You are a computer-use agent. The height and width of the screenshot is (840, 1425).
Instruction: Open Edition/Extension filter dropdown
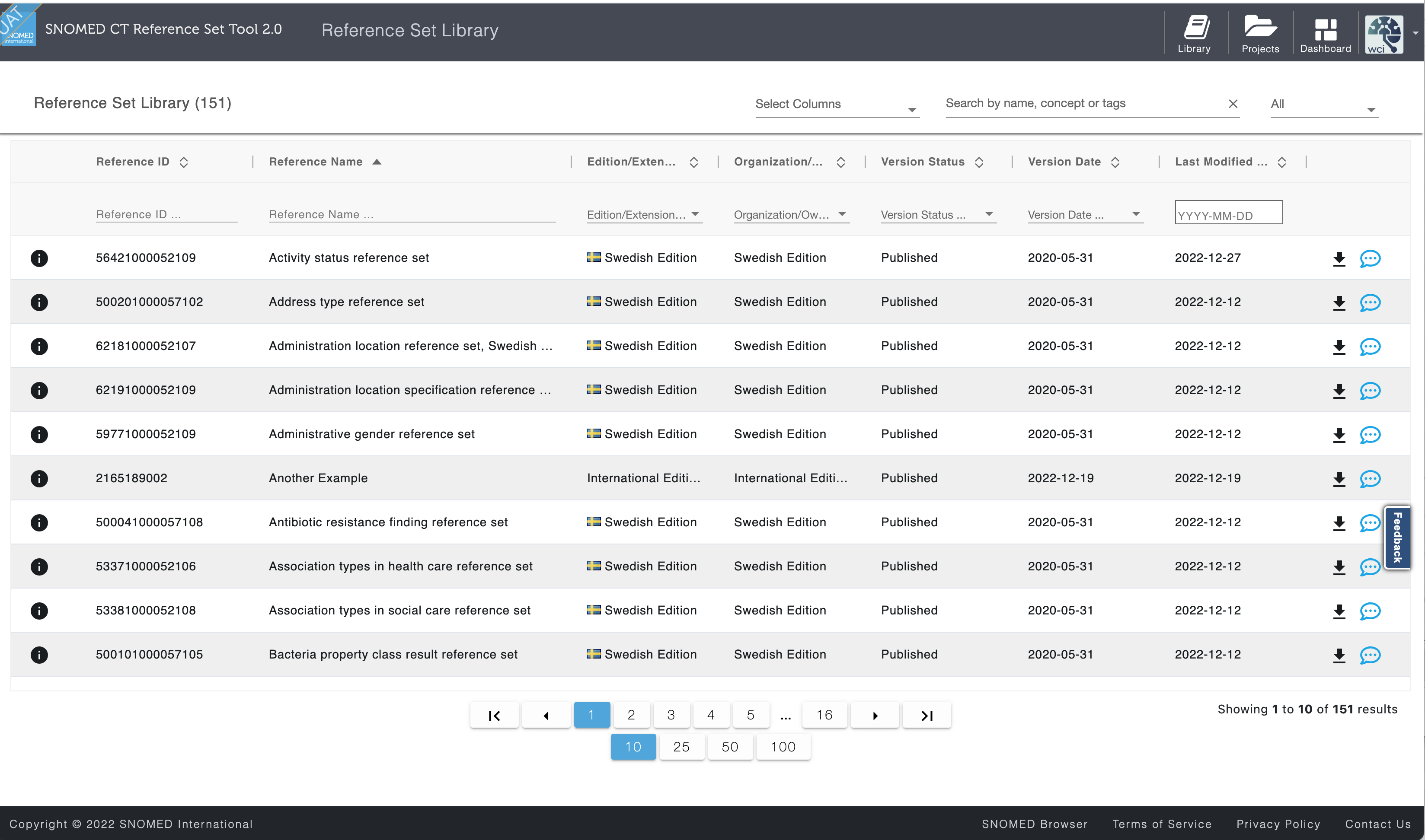pyautogui.click(x=645, y=214)
